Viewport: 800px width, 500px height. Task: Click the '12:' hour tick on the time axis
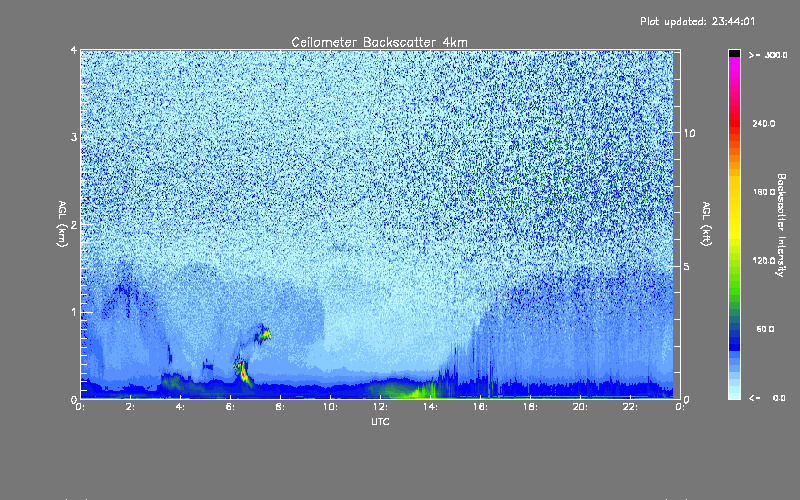click(380, 407)
